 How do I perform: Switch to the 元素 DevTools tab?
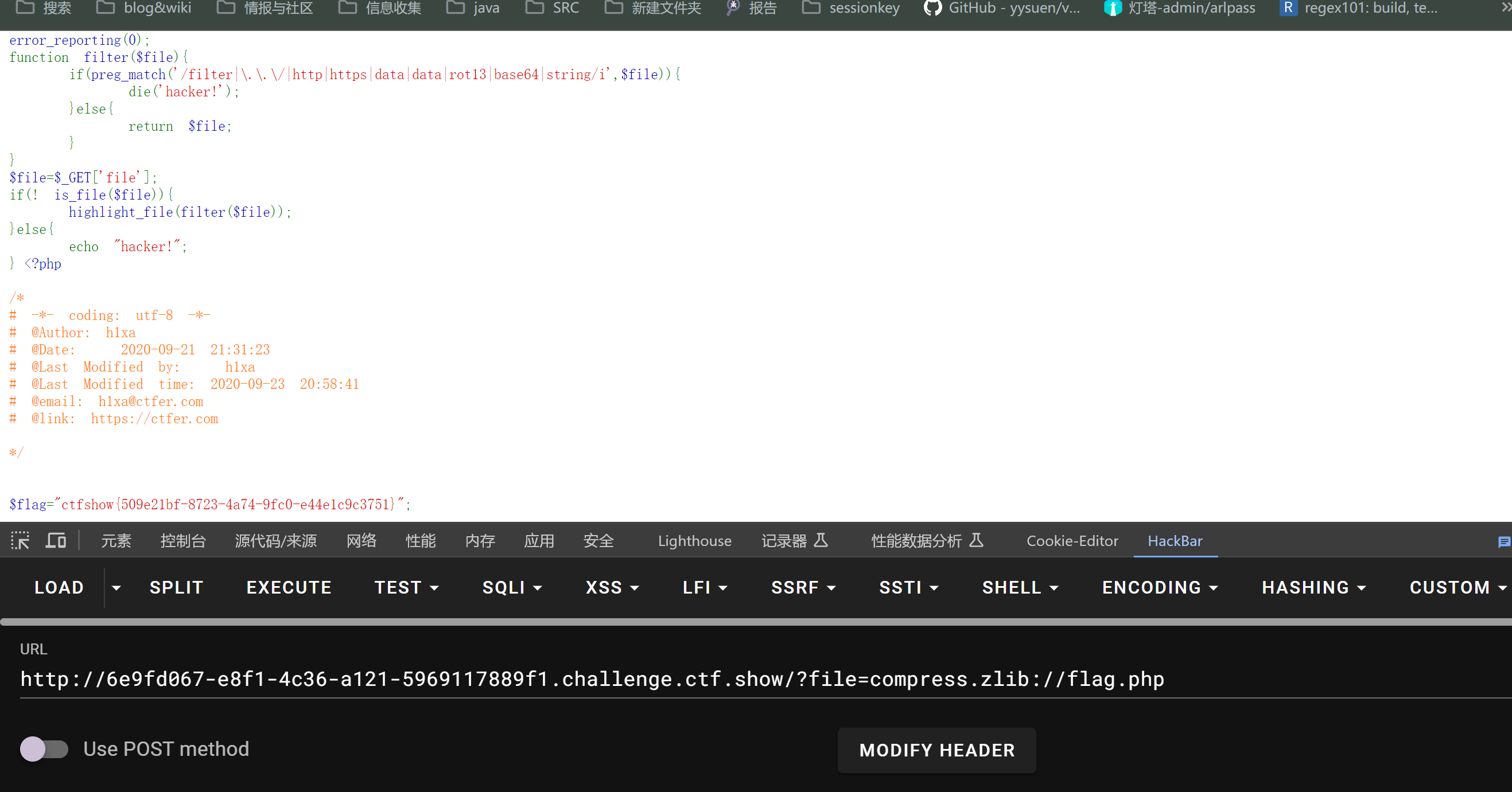coord(116,541)
